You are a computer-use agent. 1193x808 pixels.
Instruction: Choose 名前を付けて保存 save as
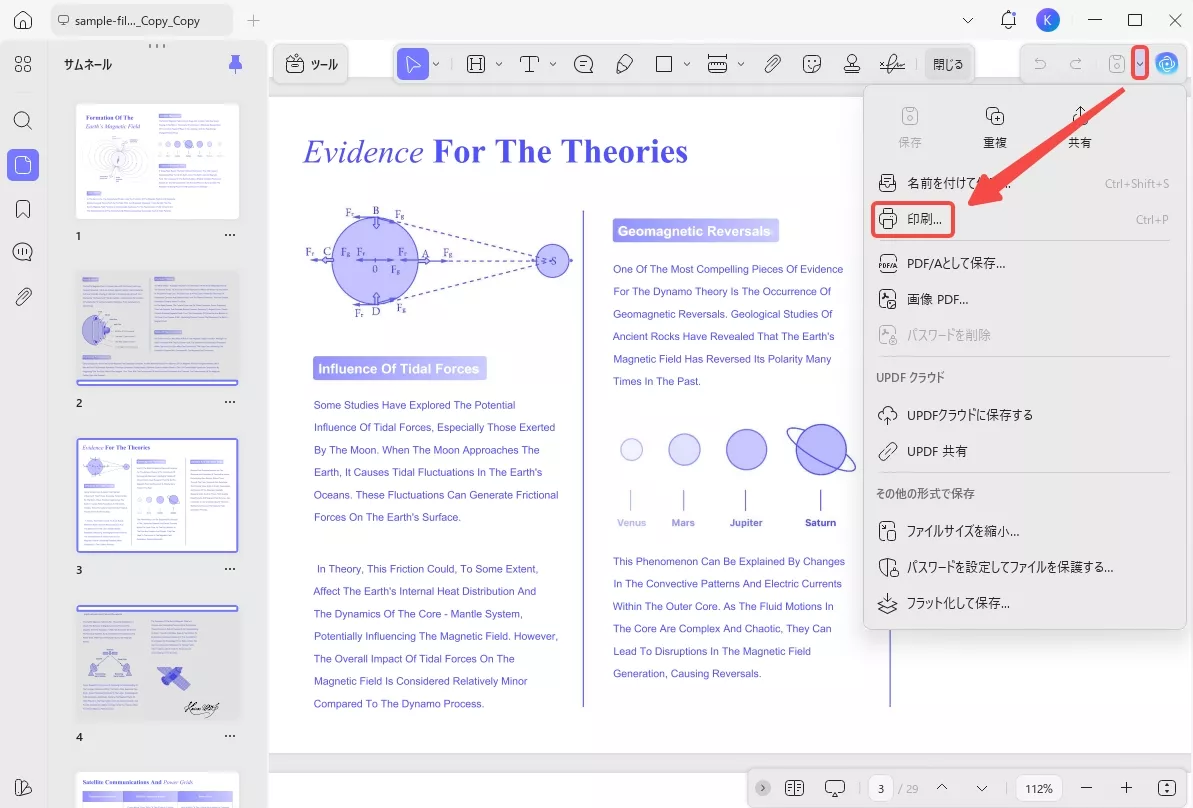tap(1023, 183)
